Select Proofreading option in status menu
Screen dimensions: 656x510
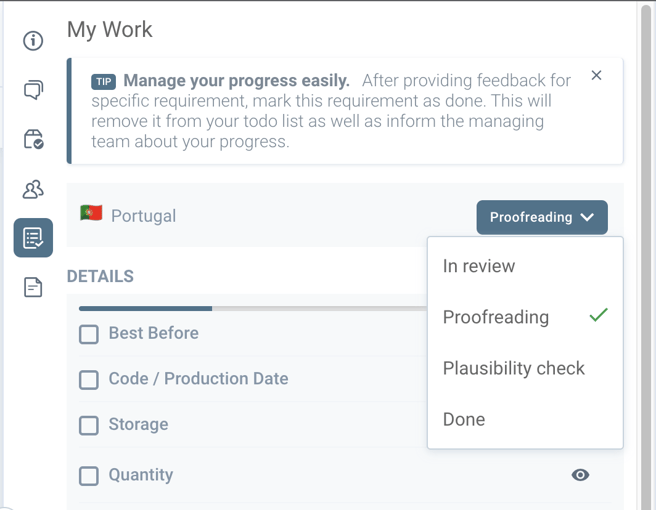[x=496, y=317]
